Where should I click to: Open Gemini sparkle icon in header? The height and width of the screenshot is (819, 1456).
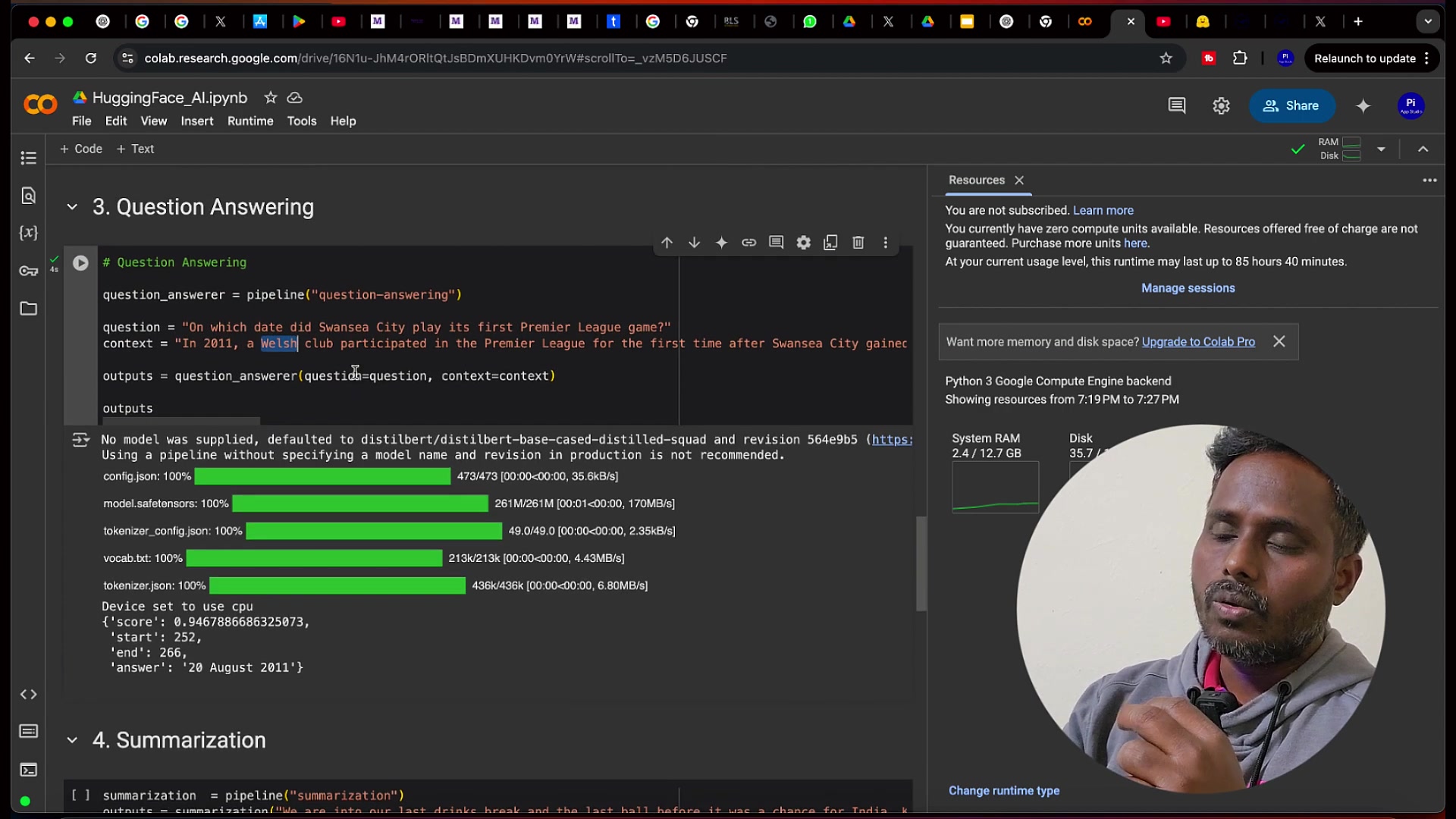[1363, 106]
